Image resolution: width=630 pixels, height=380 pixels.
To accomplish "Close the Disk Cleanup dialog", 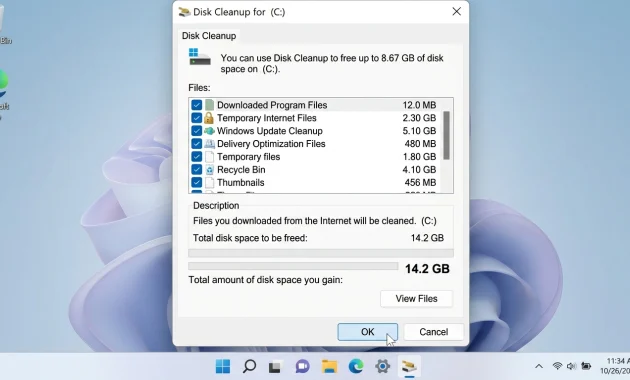I will pyautogui.click(x=456, y=12).
